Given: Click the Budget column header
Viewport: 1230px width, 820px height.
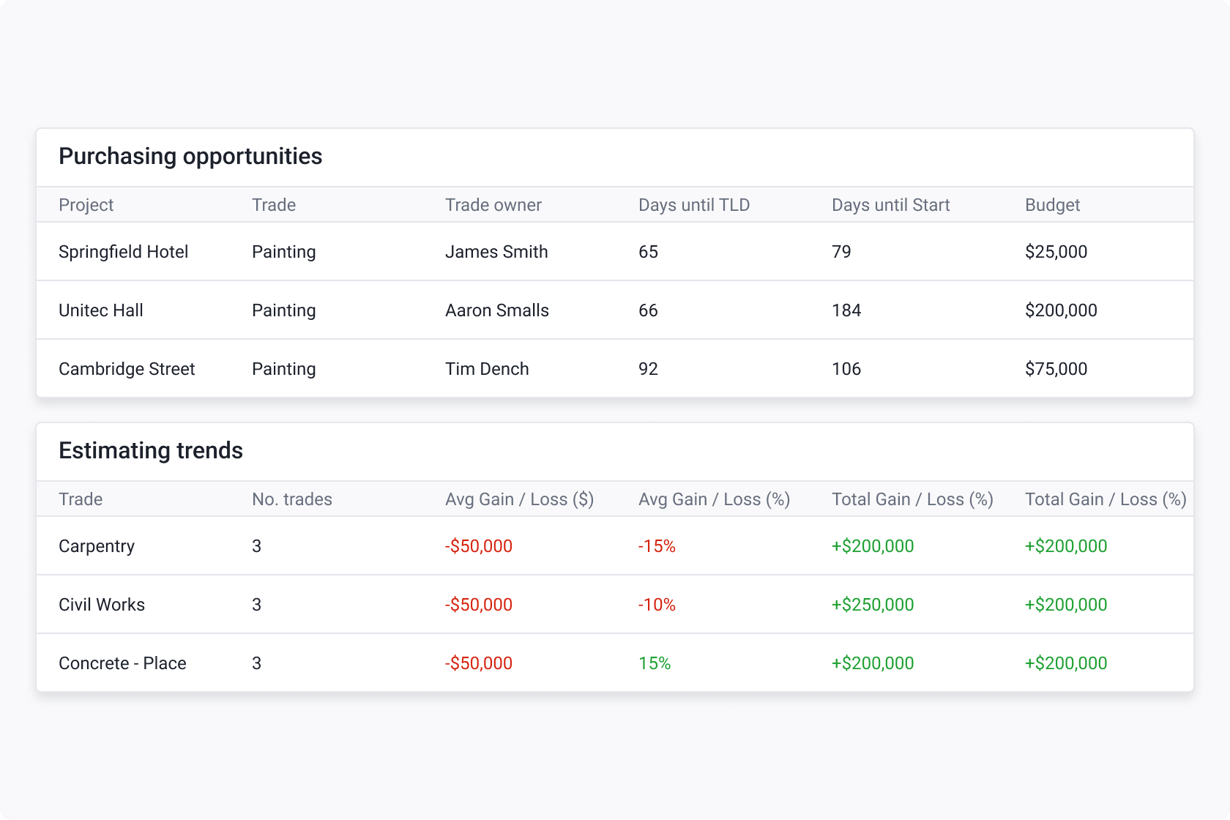Looking at the screenshot, I should [1052, 205].
